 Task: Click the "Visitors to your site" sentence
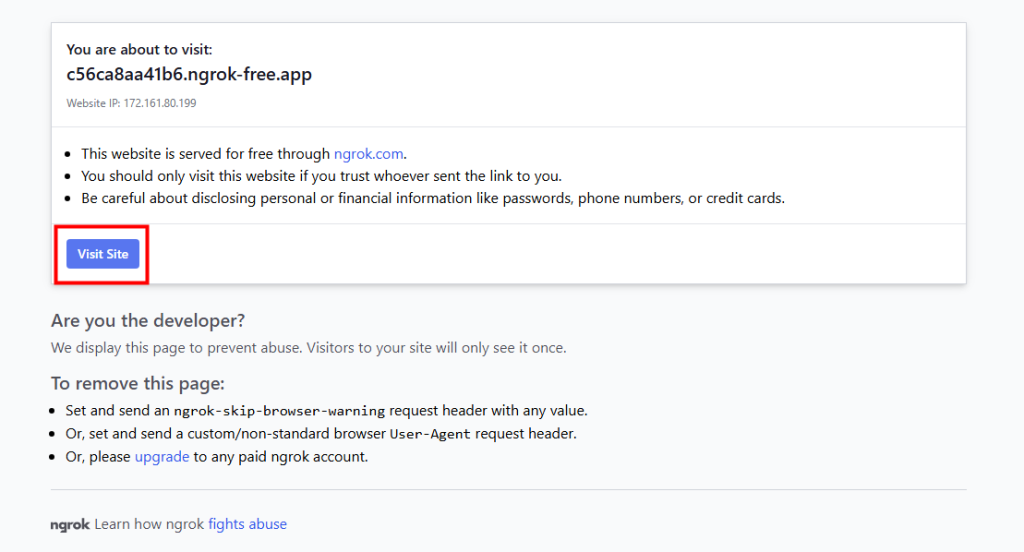[436, 348]
